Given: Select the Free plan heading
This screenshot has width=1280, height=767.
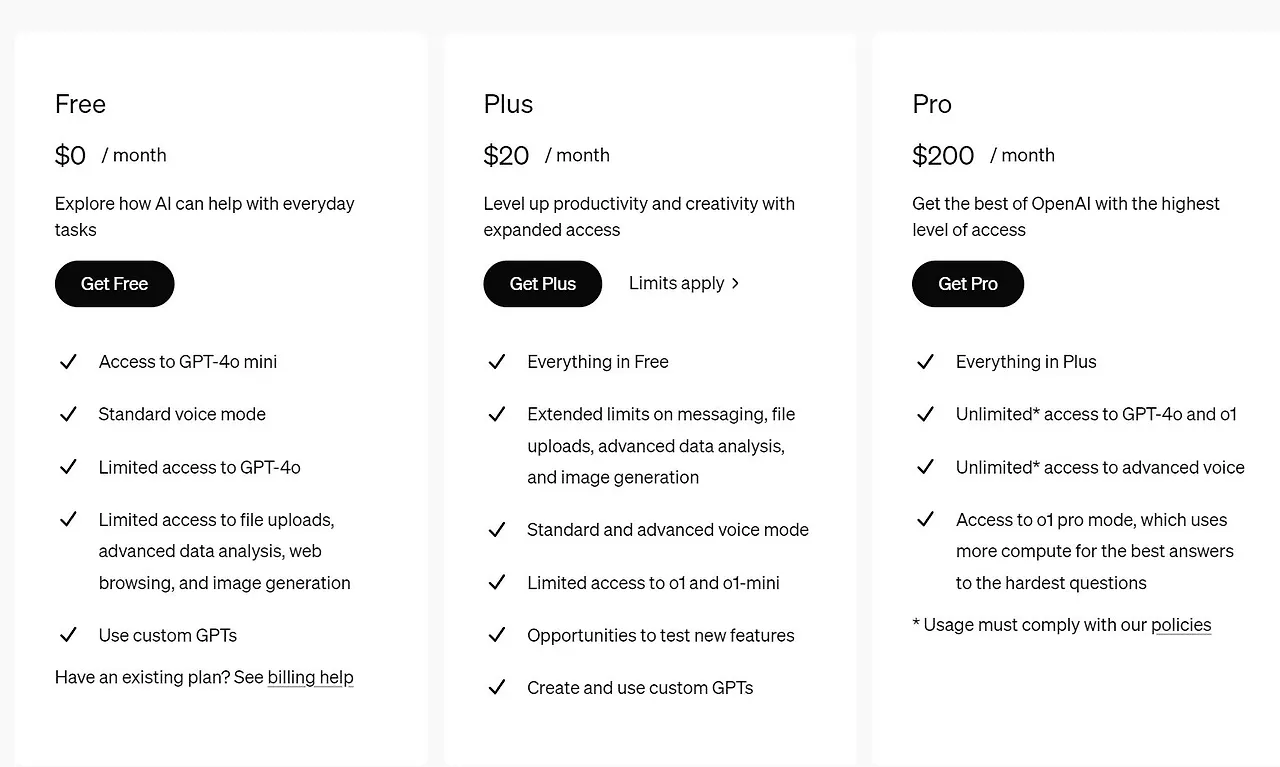Looking at the screenshot, I should (80, 104).
